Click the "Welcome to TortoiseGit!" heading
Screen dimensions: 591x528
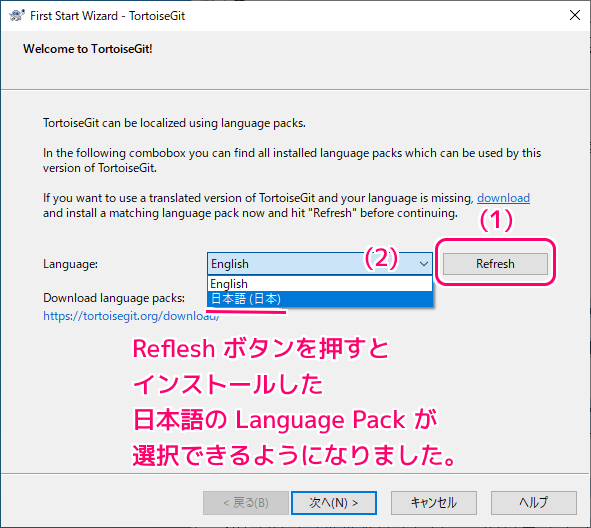88,49
